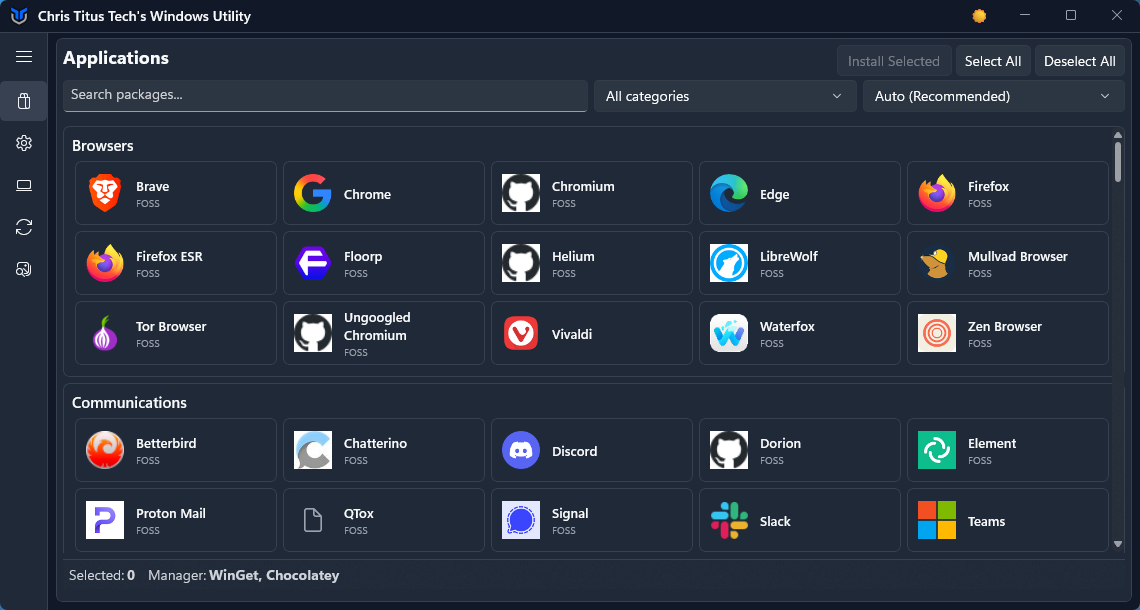This screenshot has width=1140, height=610.
Task: Click the Selected: 0 status text
Action: [x=102, y=575]
